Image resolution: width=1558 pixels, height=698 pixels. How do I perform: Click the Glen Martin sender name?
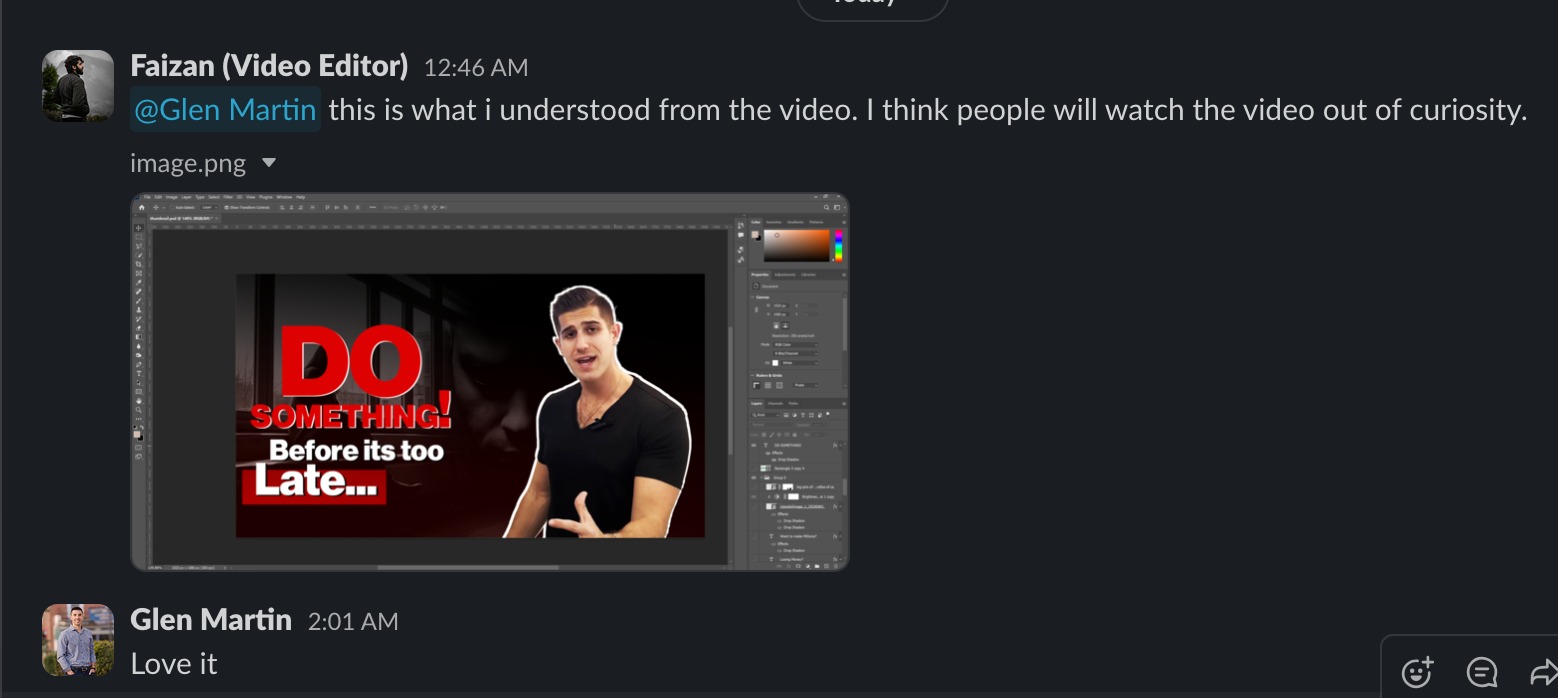tap(211, 620)
